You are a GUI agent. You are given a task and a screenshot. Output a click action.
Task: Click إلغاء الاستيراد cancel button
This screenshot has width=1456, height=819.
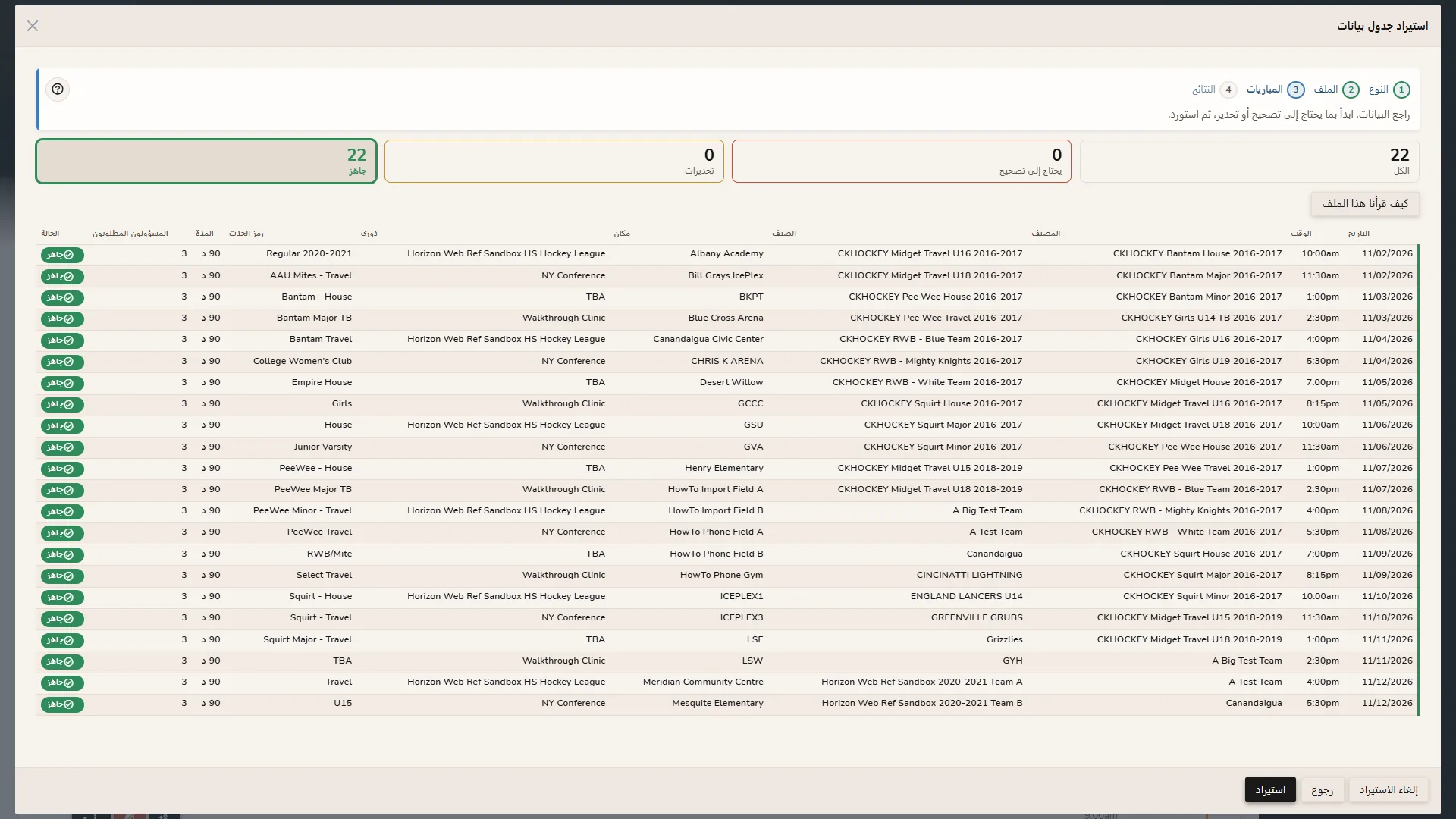pos(1389,789)
